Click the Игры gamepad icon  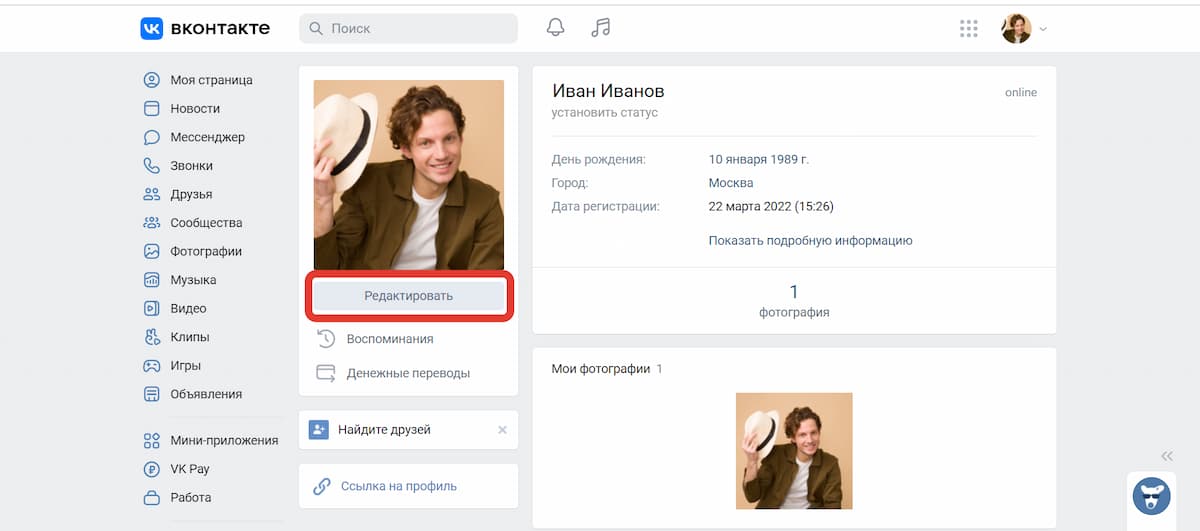[152, 366]
